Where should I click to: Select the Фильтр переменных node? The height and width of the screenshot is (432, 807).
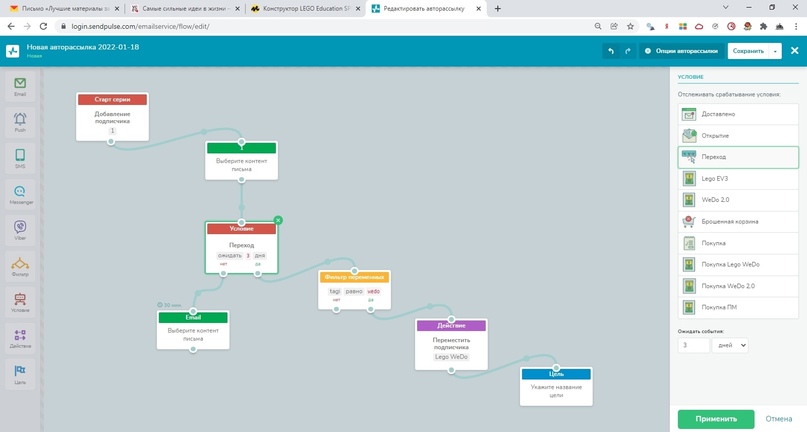pos(354,290)
